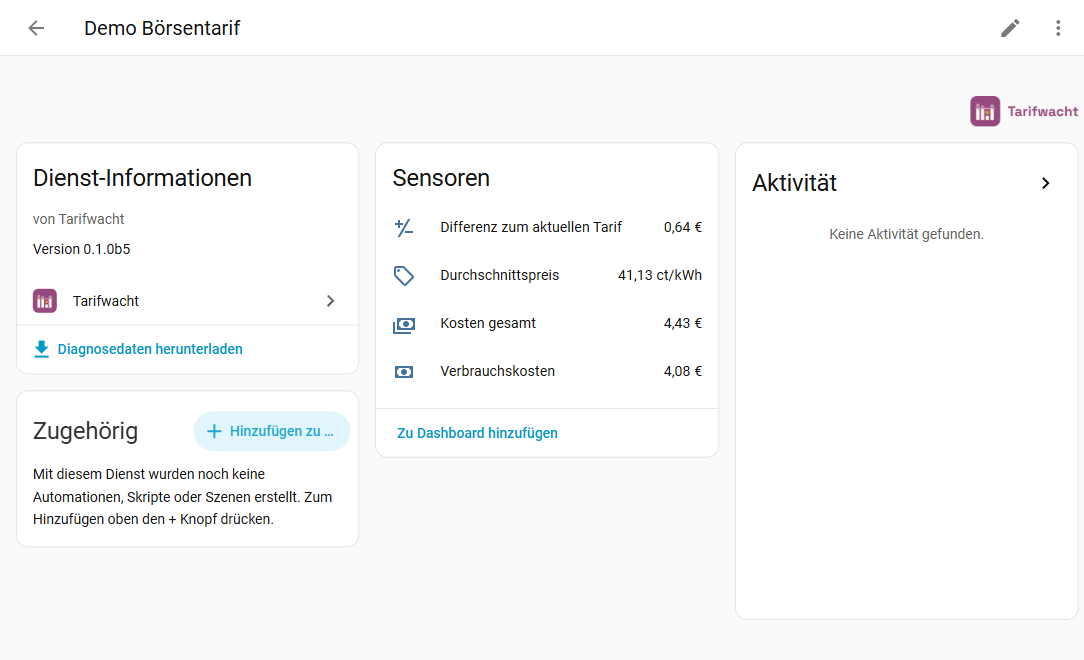Click the download icon beside Diagnosedaten
The image size is (1084, 660).
point(41,349)
